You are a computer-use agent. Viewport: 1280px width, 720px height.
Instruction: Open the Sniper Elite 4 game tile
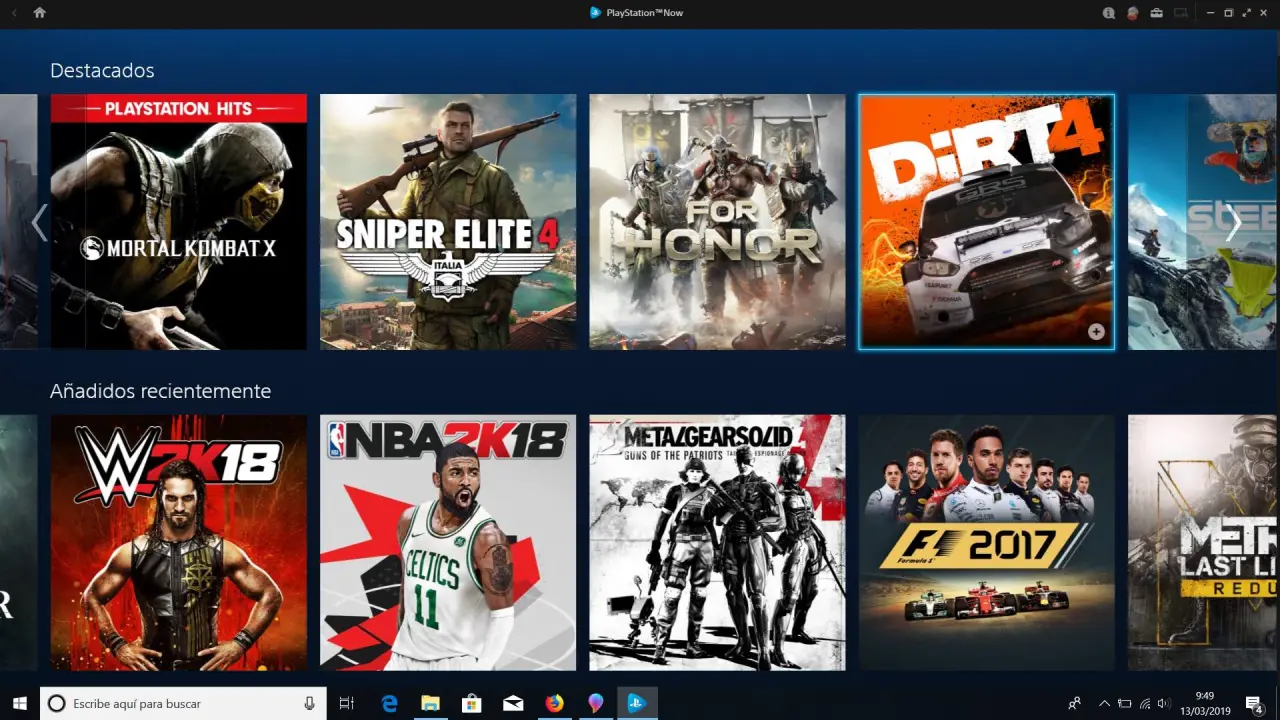[448, 222]
